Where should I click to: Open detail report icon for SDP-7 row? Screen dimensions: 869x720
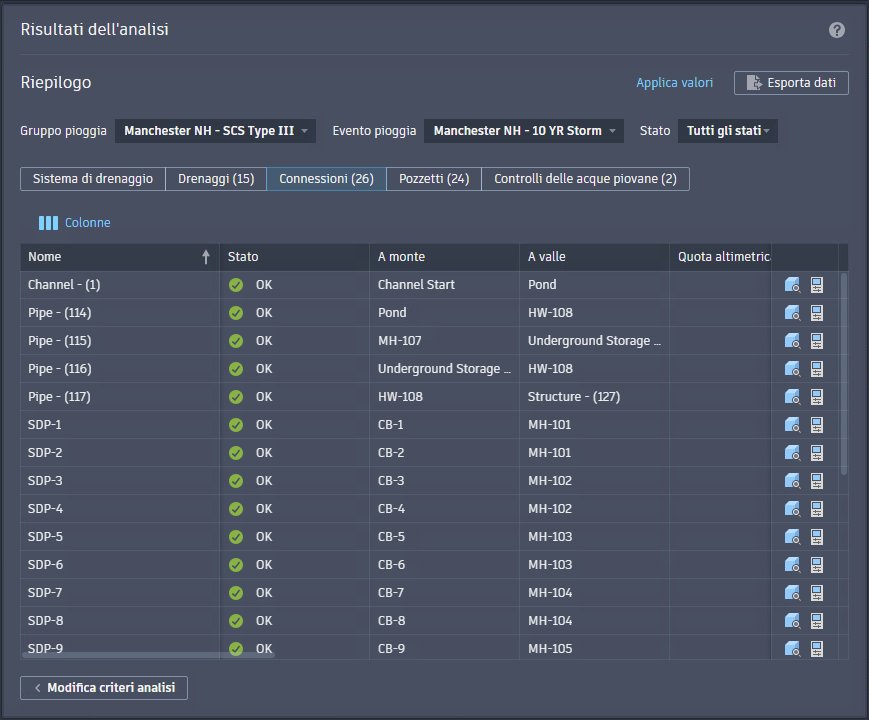(x=817, y=593)
